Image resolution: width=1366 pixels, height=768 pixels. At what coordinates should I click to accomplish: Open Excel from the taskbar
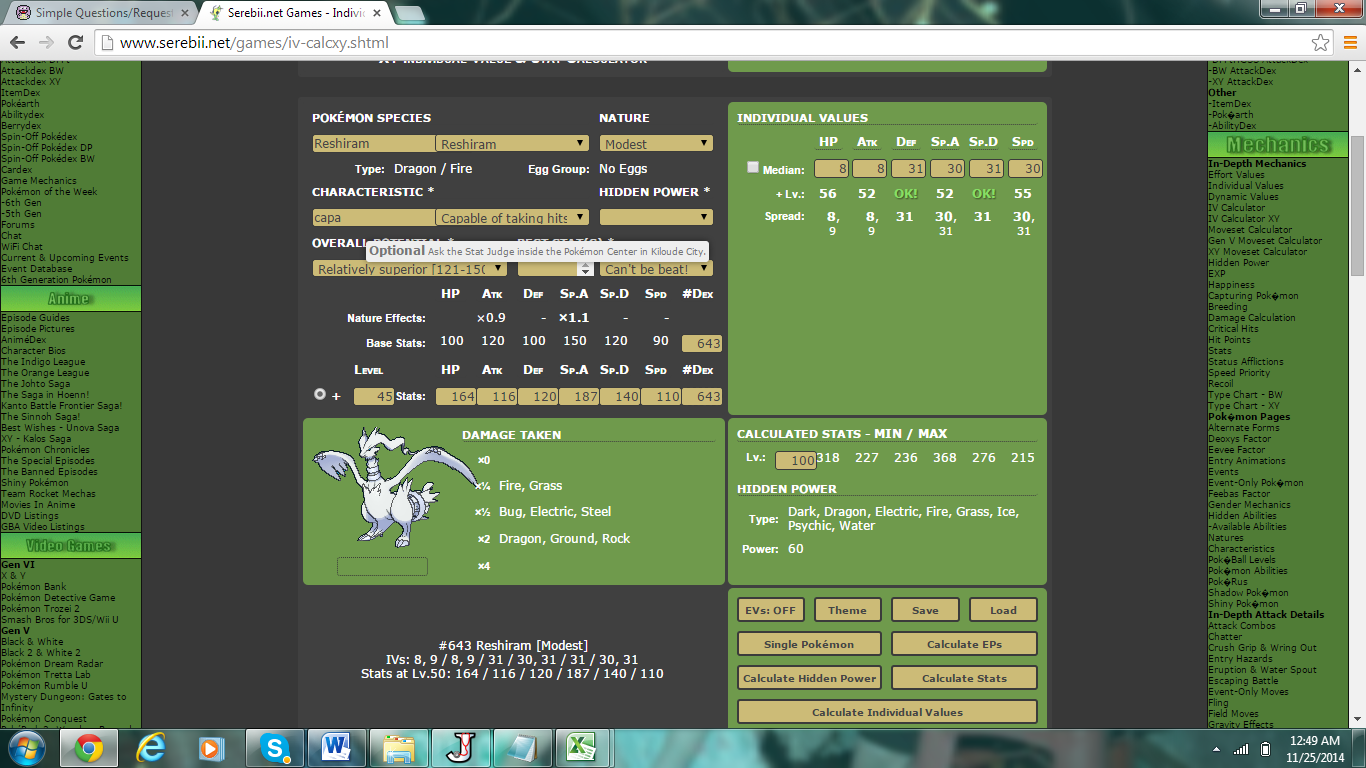coord(583,748)
